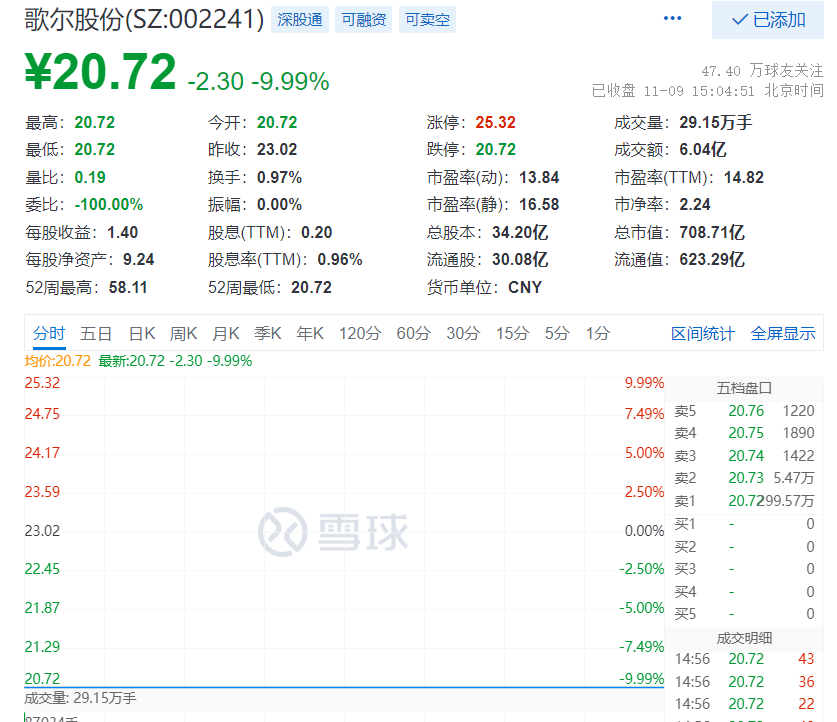The width and height of the screenshot is (837, 722).
Task: Click the 委比 value -100.00%
Action: click(x=108, y=204)
